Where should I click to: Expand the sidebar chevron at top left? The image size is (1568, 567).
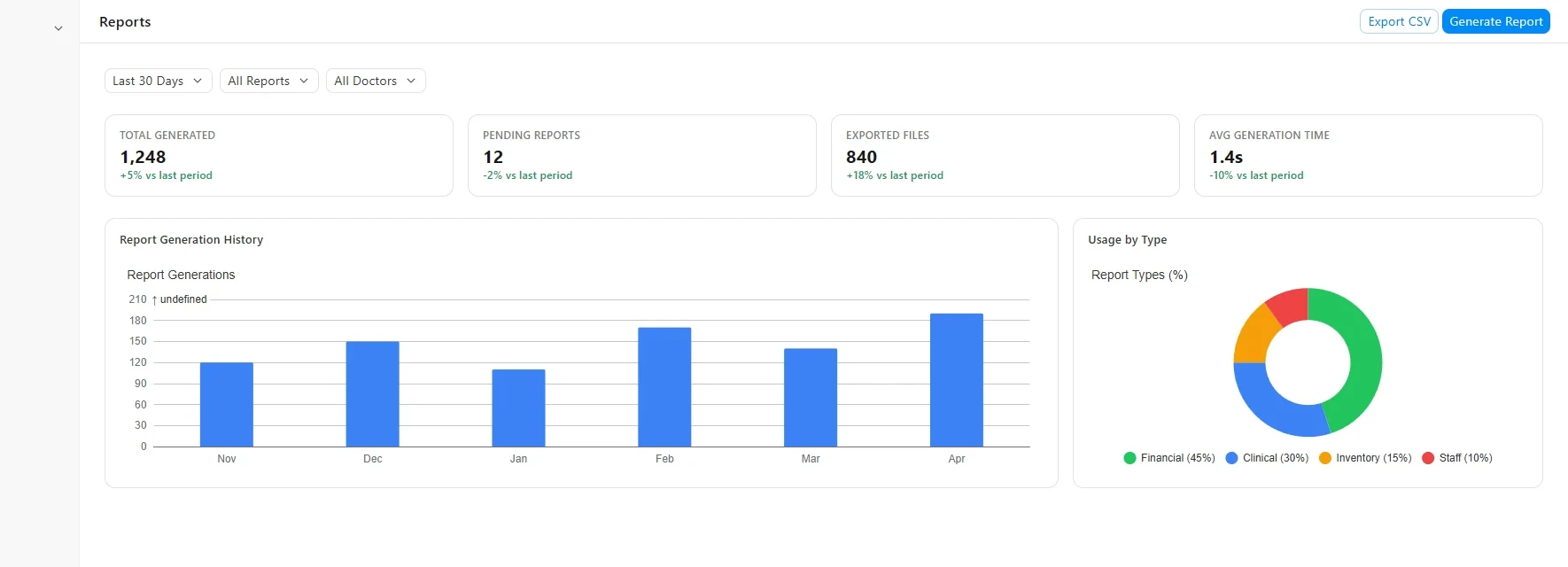58,28
